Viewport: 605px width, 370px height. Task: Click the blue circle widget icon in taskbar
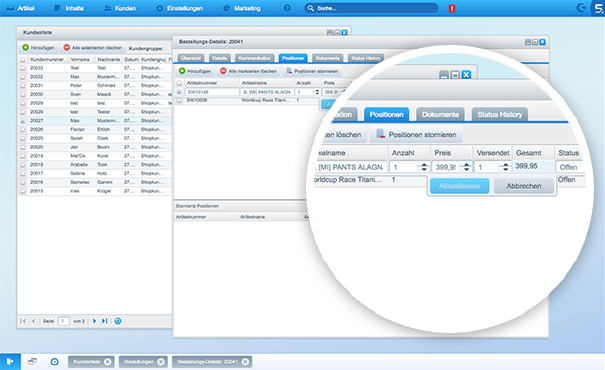(55, 362)
